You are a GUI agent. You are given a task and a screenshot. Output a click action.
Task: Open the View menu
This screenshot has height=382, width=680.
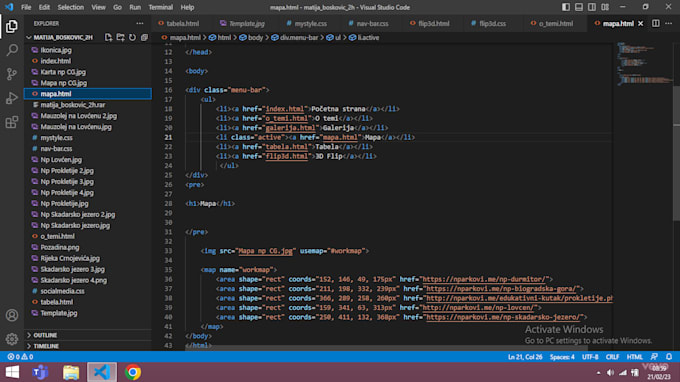click(x=98, y=7)
